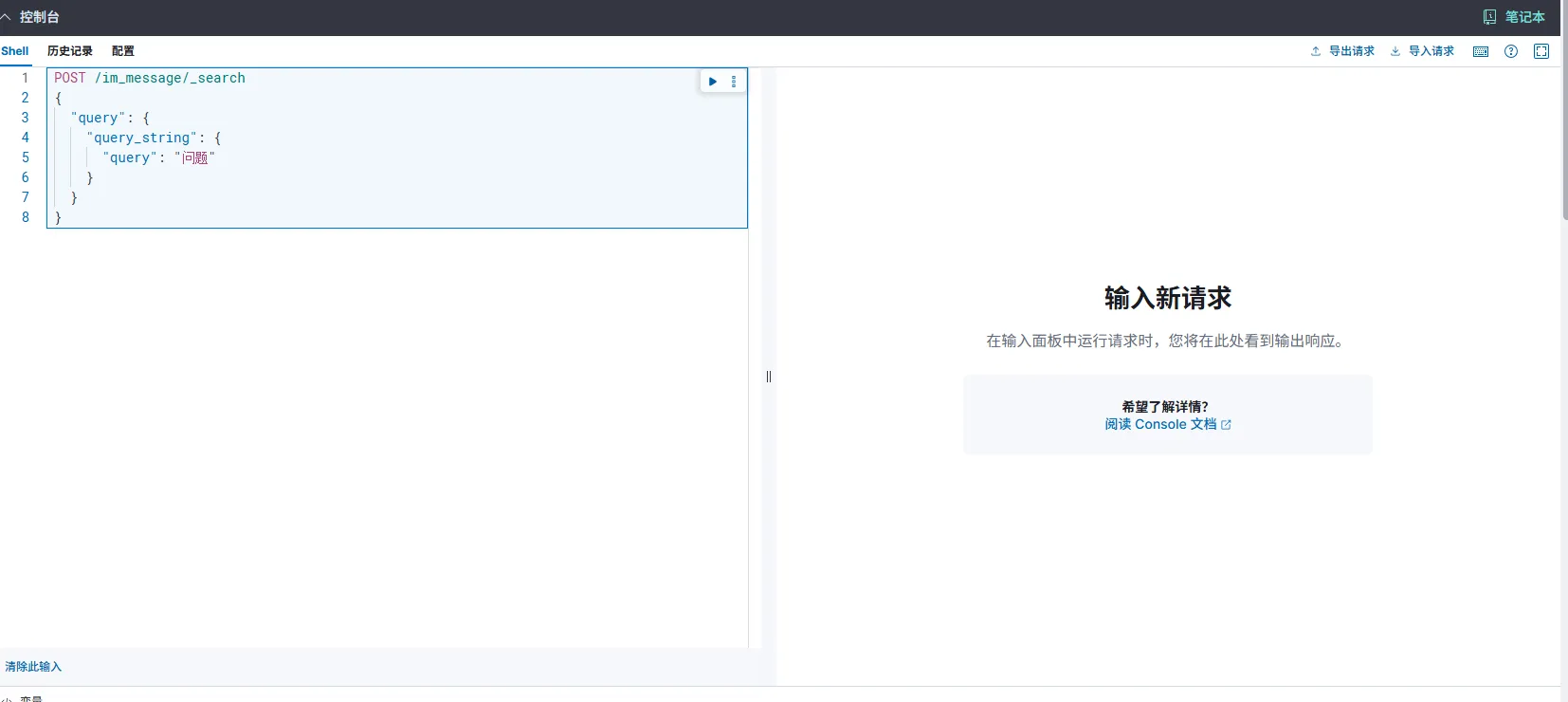Screen dimensions: 1568x702
Task: Open the three-dot request options menu
Action: 734,82
